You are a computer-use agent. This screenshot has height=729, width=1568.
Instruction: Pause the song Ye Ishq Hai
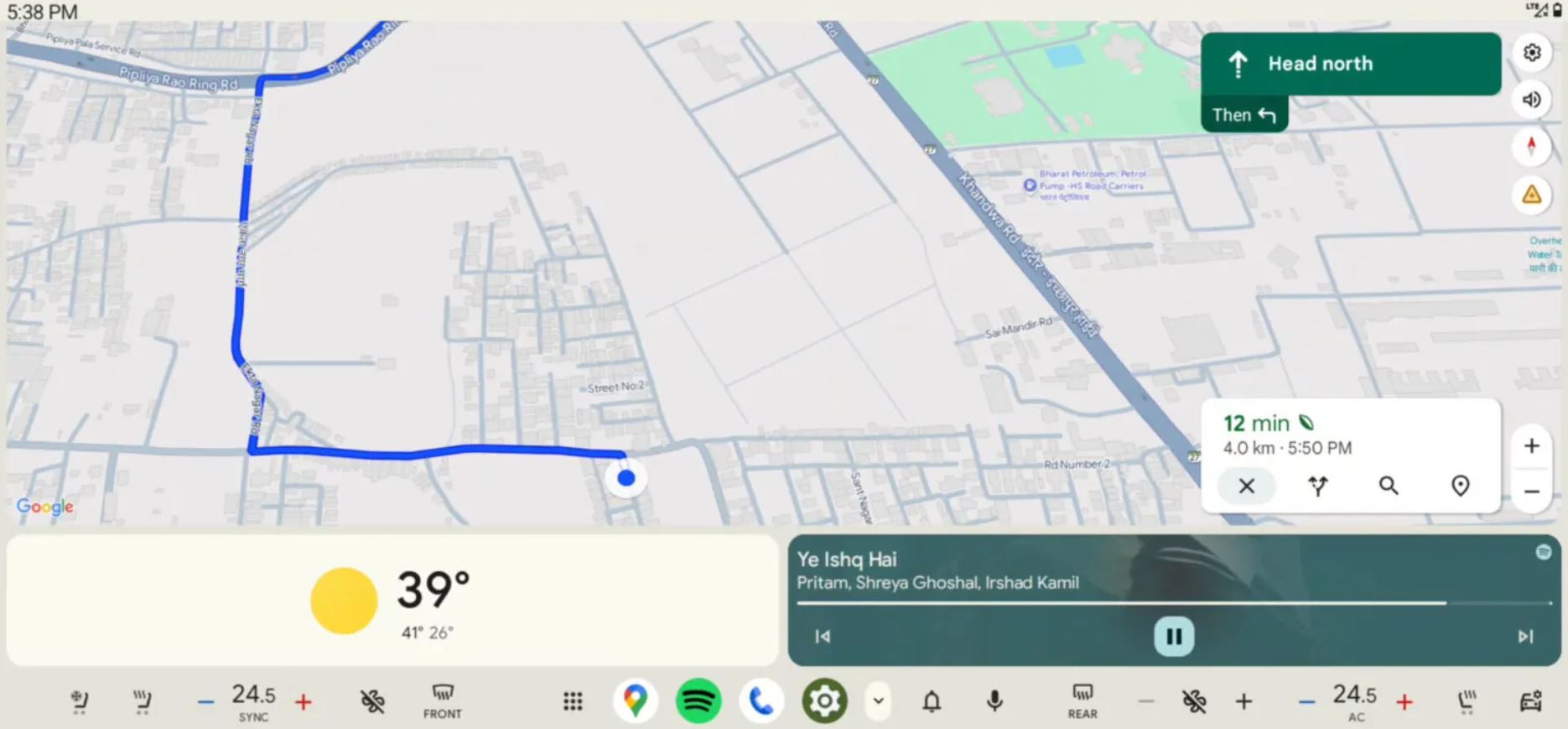tap(1174, 637)
